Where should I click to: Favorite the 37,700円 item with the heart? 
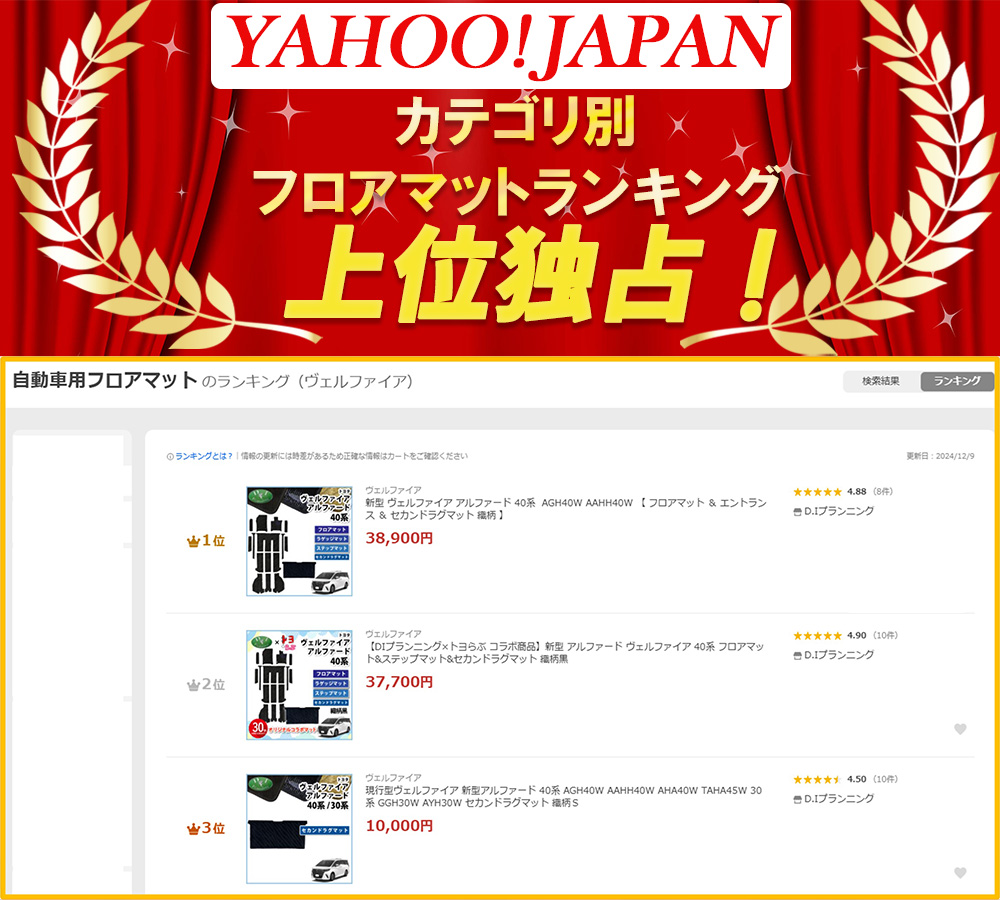pos(960,729)
